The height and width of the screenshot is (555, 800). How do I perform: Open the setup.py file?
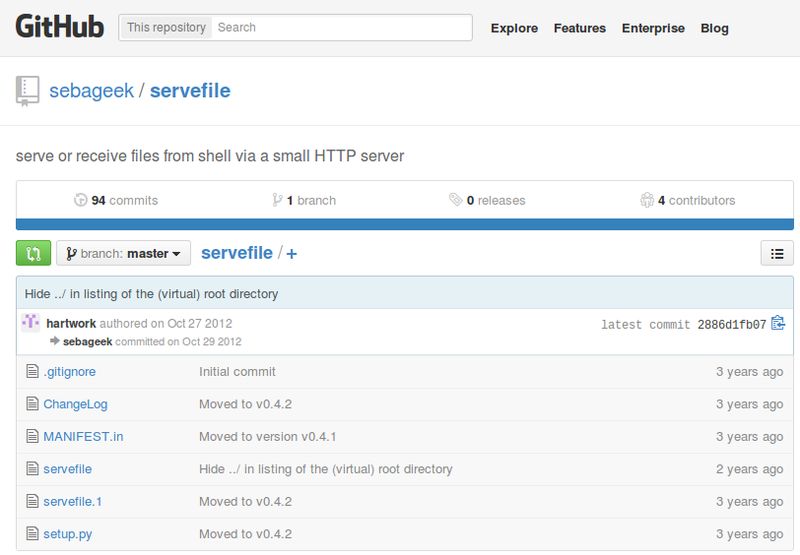click(x=67, y=534)
